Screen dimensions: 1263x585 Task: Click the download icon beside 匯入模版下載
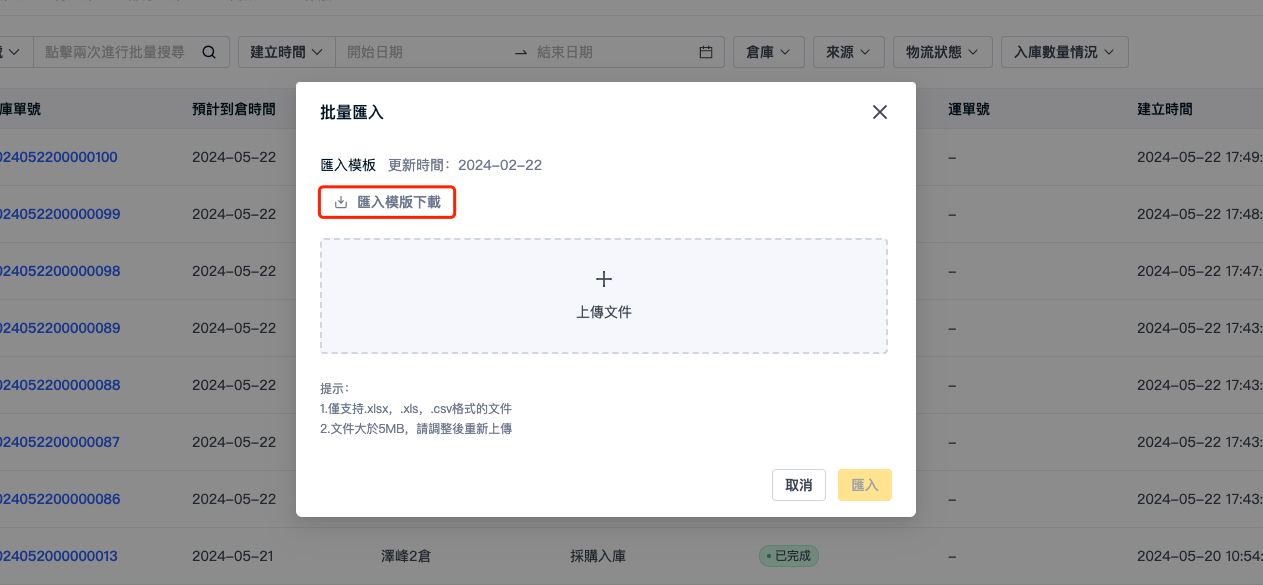click(341, 202)
